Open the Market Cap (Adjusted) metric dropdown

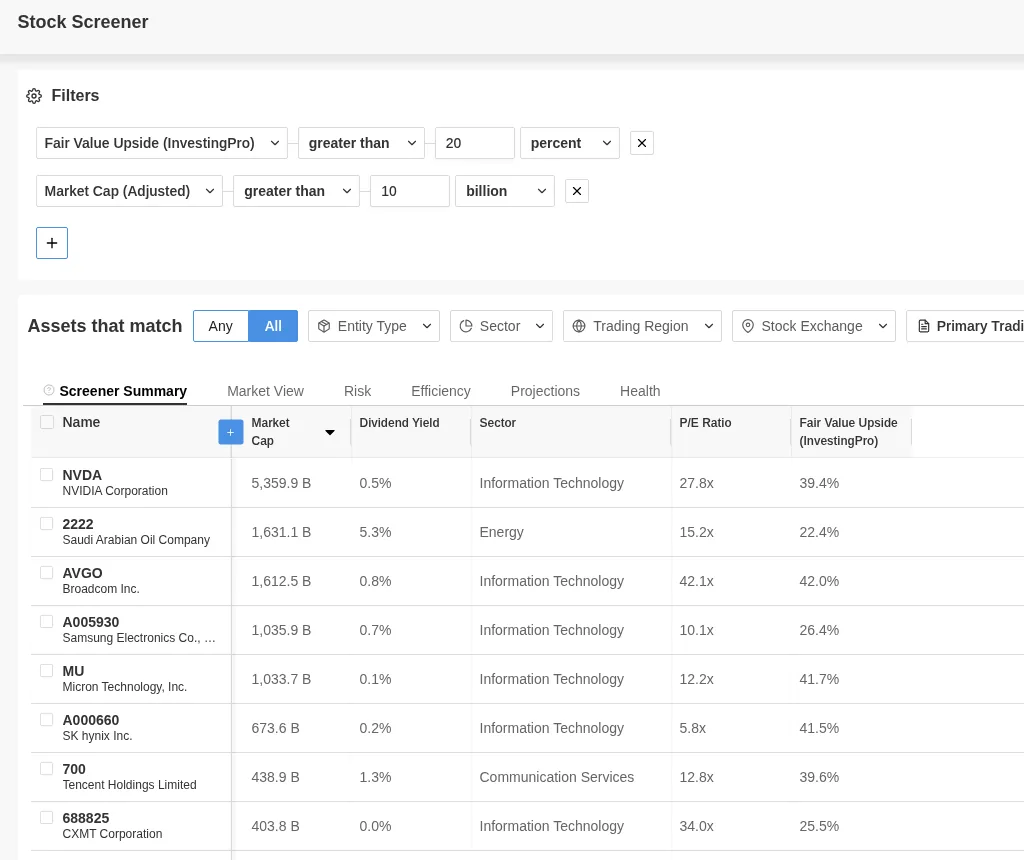[x=129, y=191]
